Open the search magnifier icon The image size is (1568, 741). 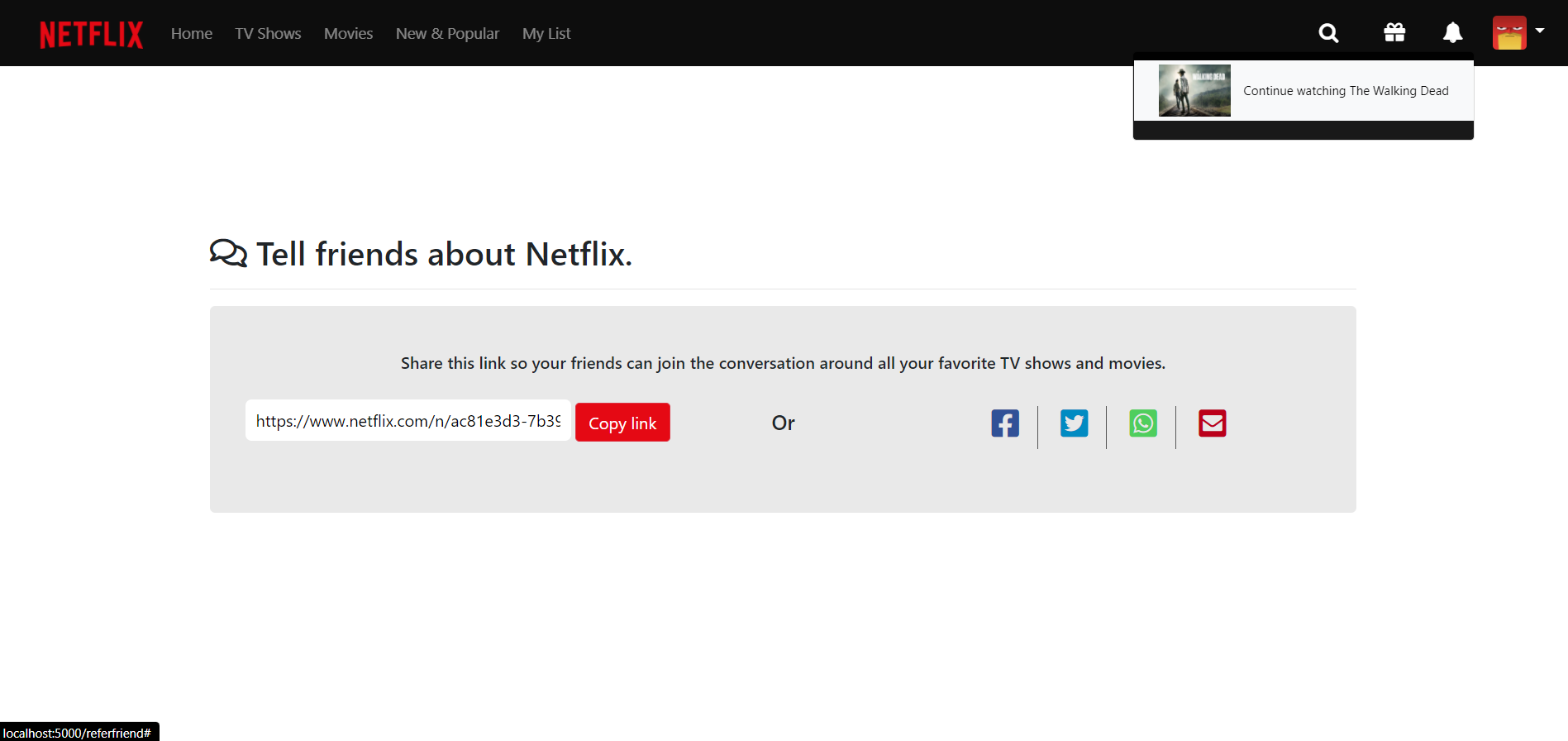click(x=1328, y=33)
